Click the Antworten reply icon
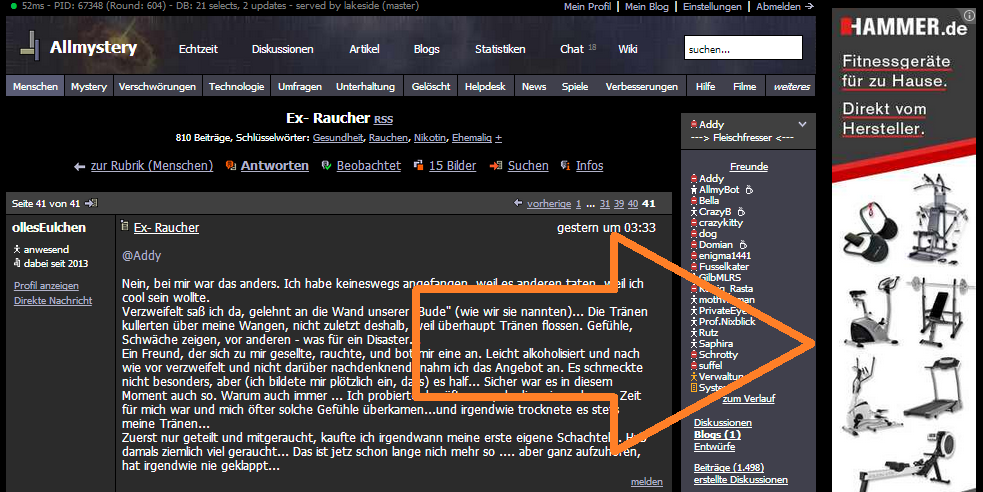Viewport: 983px width, 492px height. pos(232,166)
